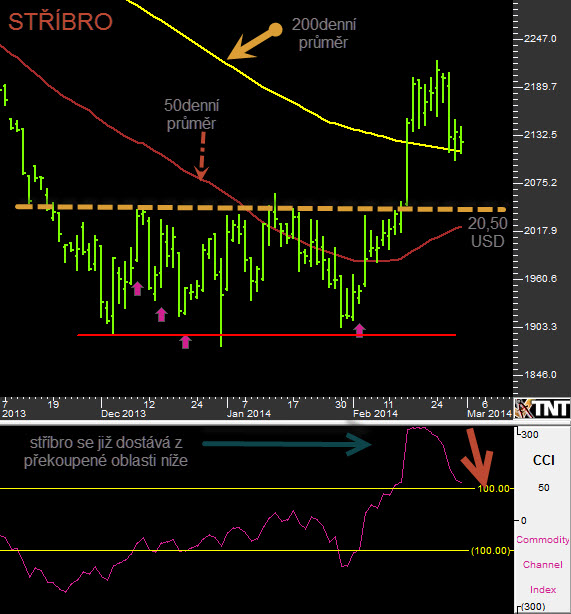The width and height of the screenshot is (571, 614).
Task: Click the date tick labeled 11
Action: pyautogui.click(x=388, y=404)
